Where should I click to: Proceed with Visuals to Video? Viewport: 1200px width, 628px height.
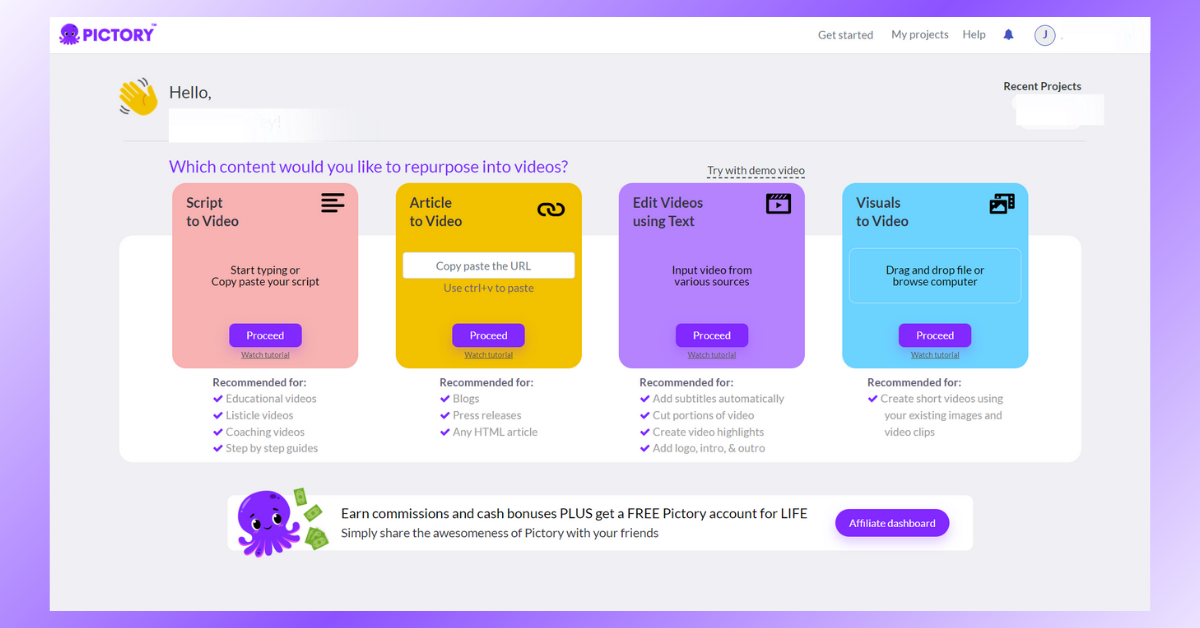(935, 336)
